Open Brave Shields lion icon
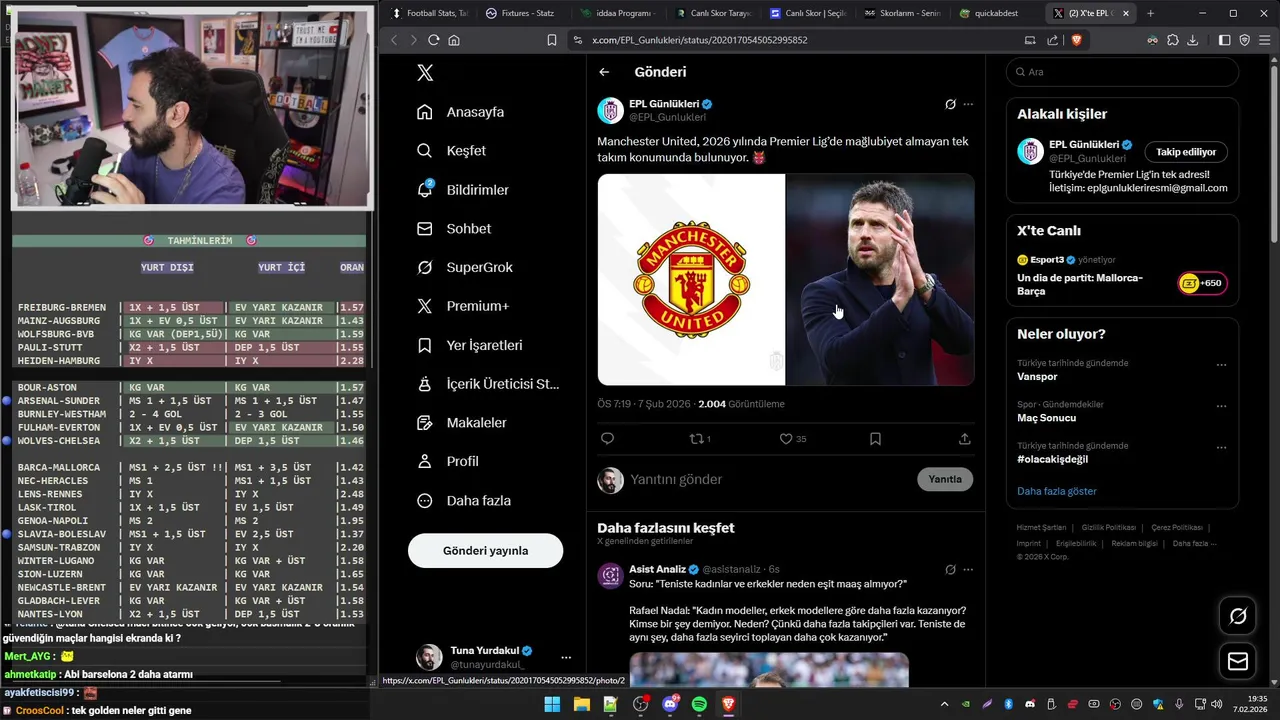The height and width of the screenshot is (720, 1280). pos(1077,40)
